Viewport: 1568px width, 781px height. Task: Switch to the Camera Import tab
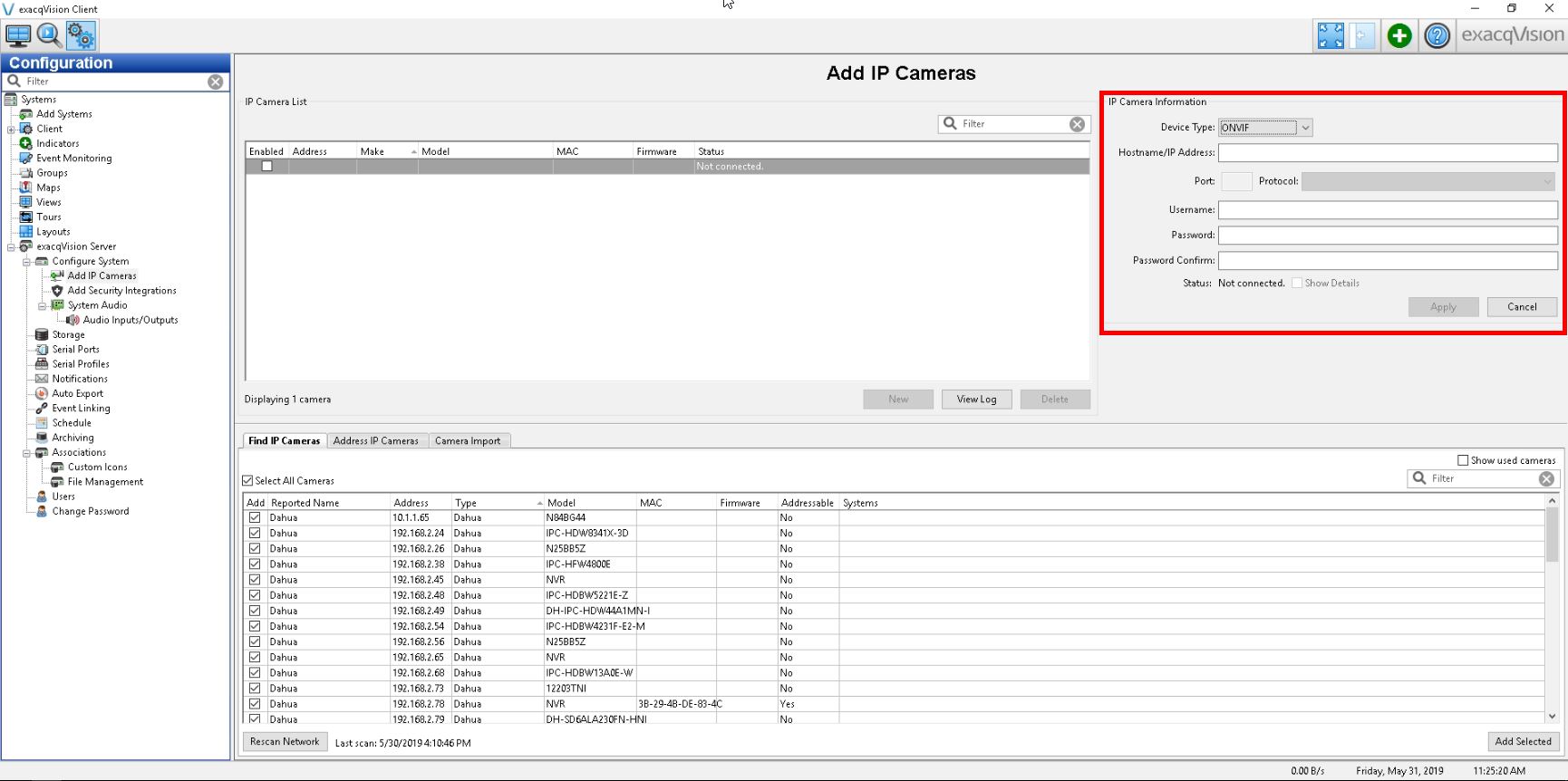pyautogui.click(x=468, y=441)
